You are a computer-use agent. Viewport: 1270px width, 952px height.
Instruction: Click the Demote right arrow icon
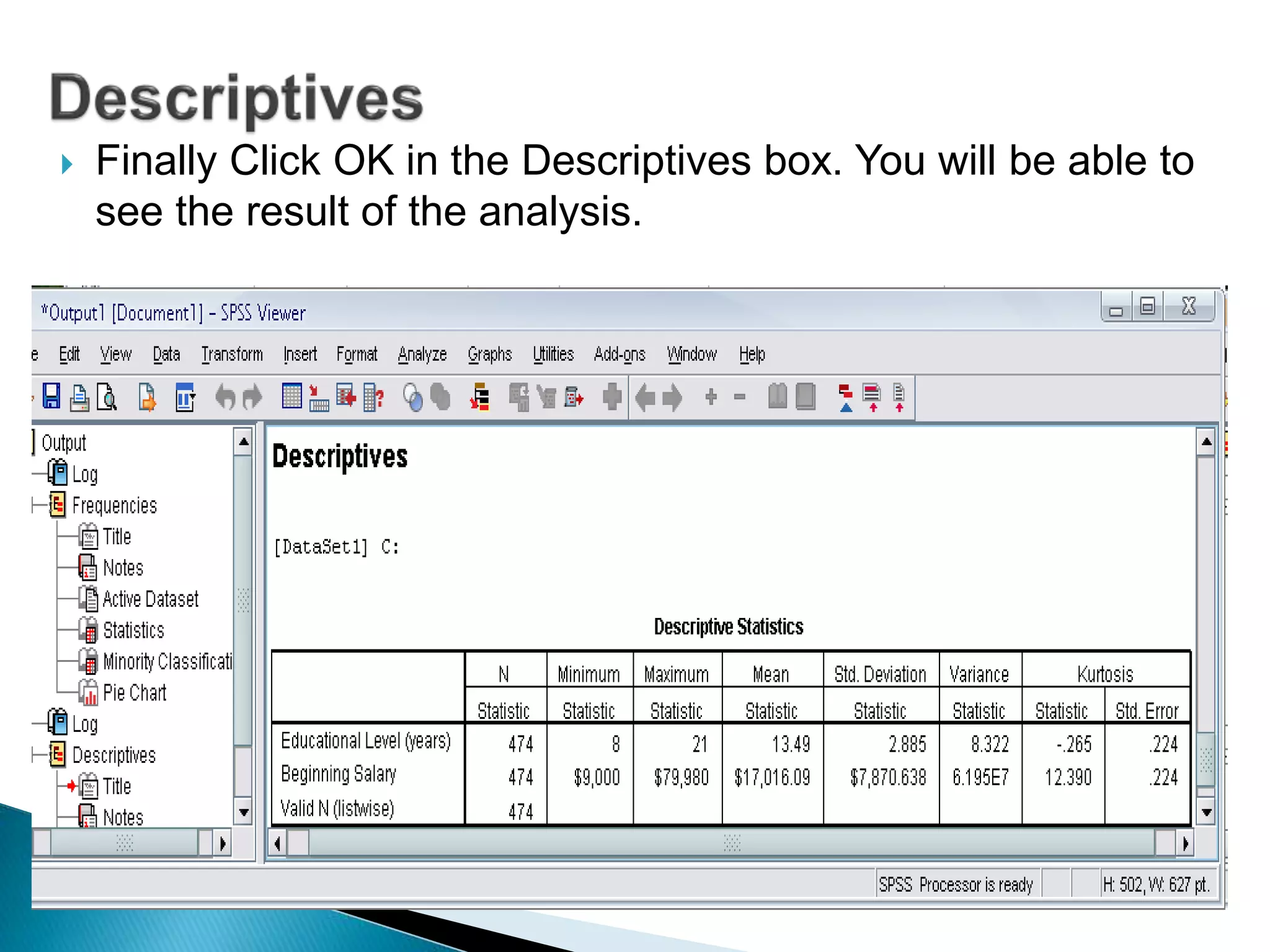(x=672, y=397)
